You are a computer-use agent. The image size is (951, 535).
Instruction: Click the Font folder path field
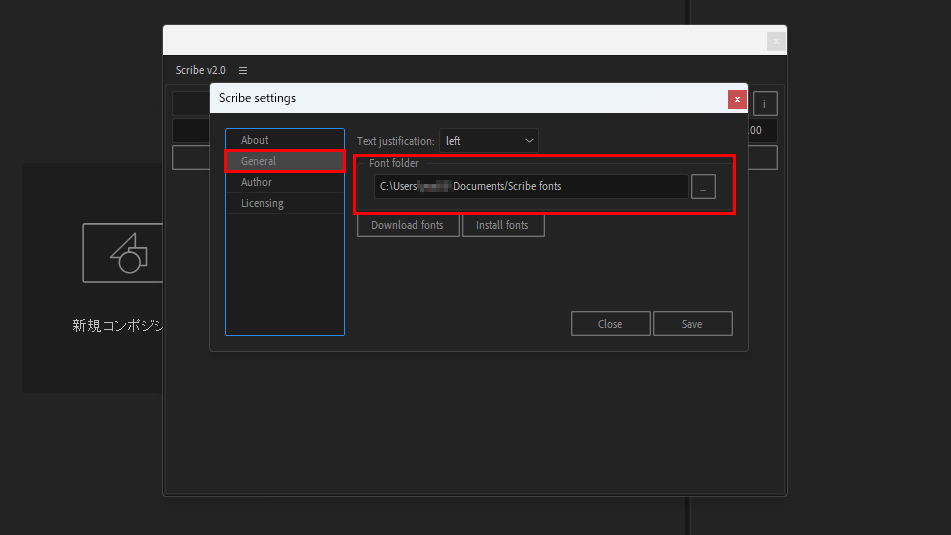tap(531, 186)
